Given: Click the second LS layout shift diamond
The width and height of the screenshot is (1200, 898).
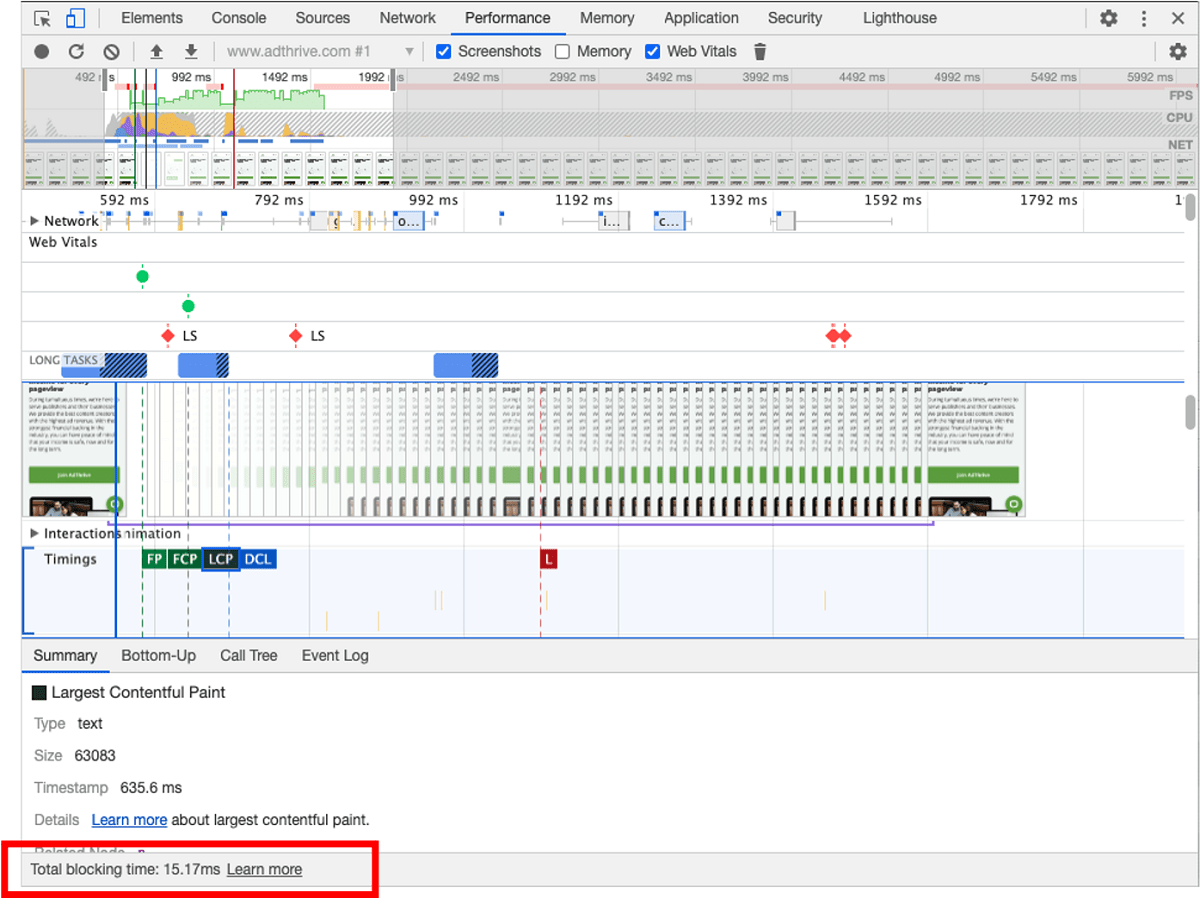Looking at the screenshot, I should click(295, 336).
